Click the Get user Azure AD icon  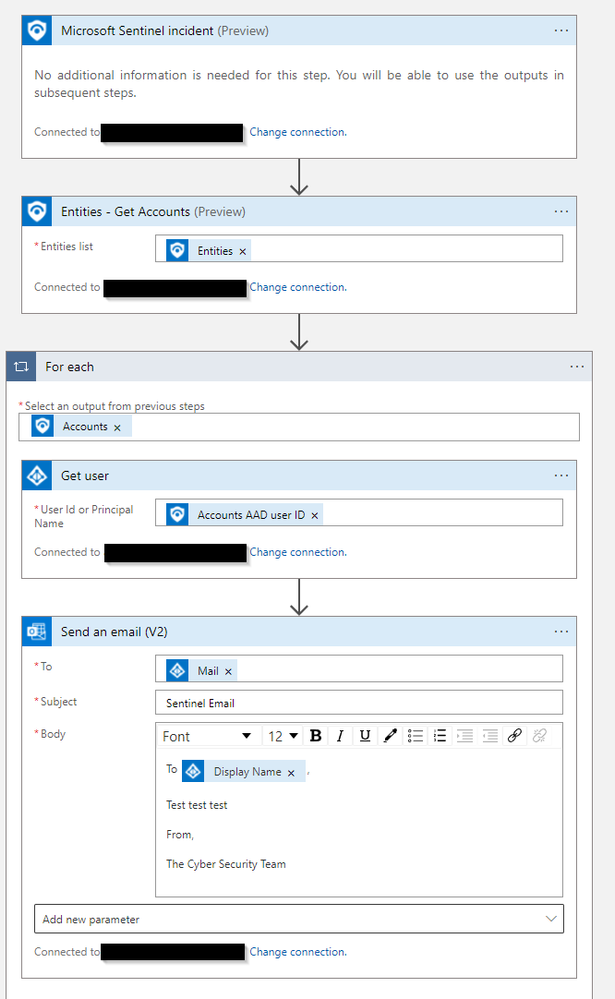coord(37,476)
